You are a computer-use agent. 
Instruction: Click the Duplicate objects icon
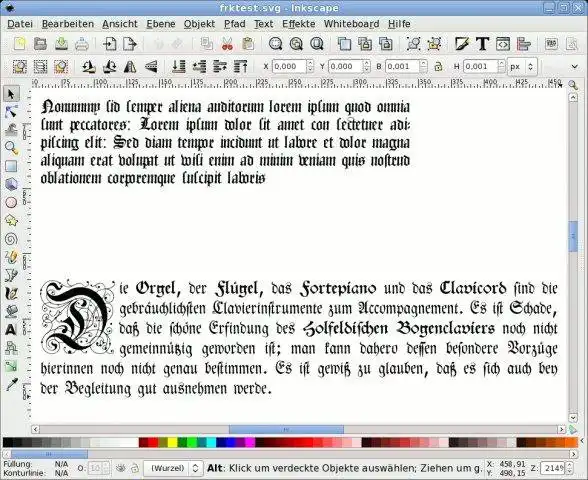(x=344, y=44)
